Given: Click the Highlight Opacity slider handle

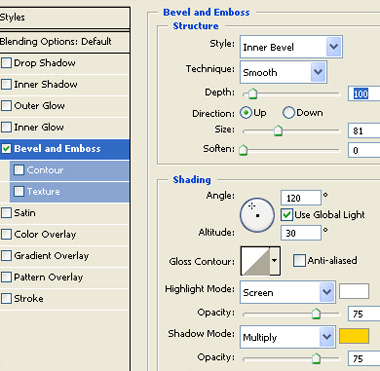Looking at the screenshot, I should pos(316,313).
